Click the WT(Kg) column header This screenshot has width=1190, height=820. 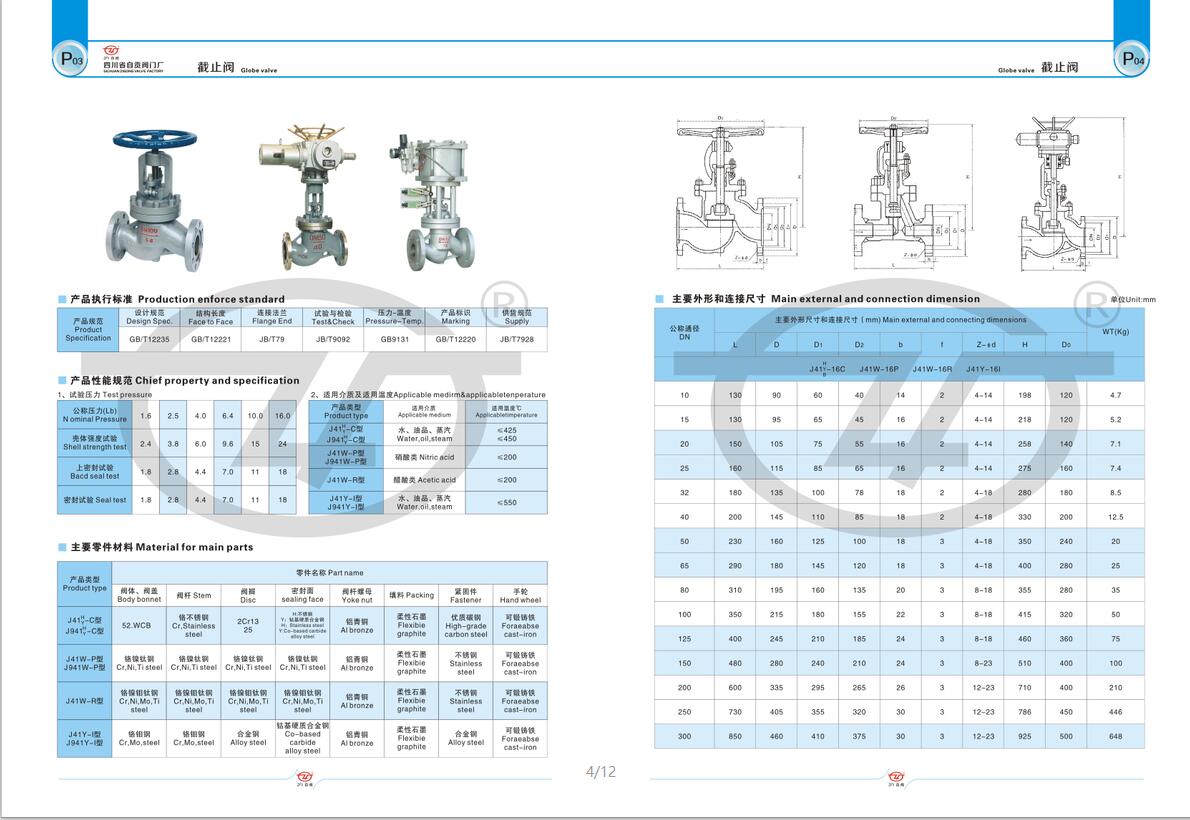click(1115, 331)
